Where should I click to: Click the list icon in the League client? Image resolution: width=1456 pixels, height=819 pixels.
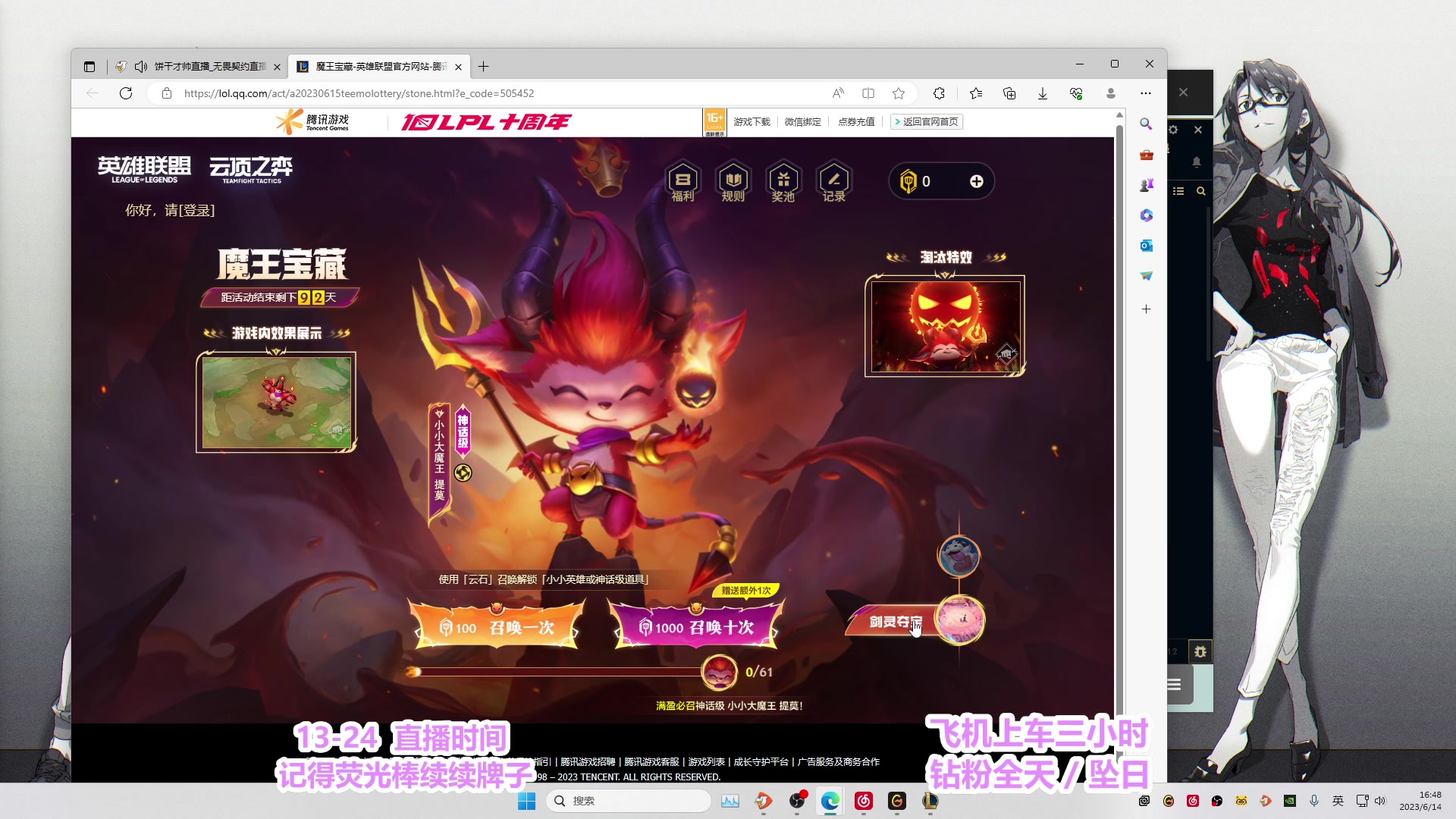click(1178, 191)
